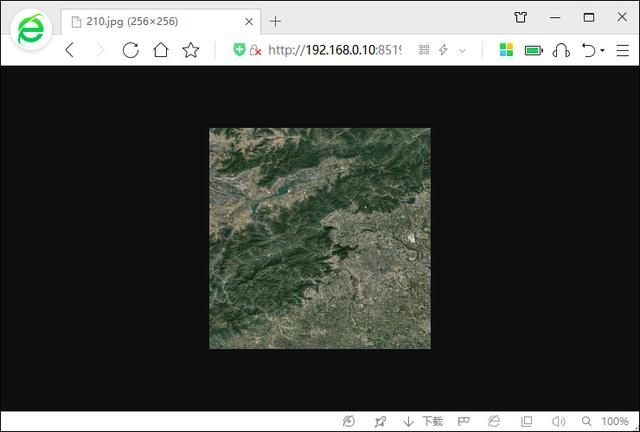Click the split window icon

[527, 421]
